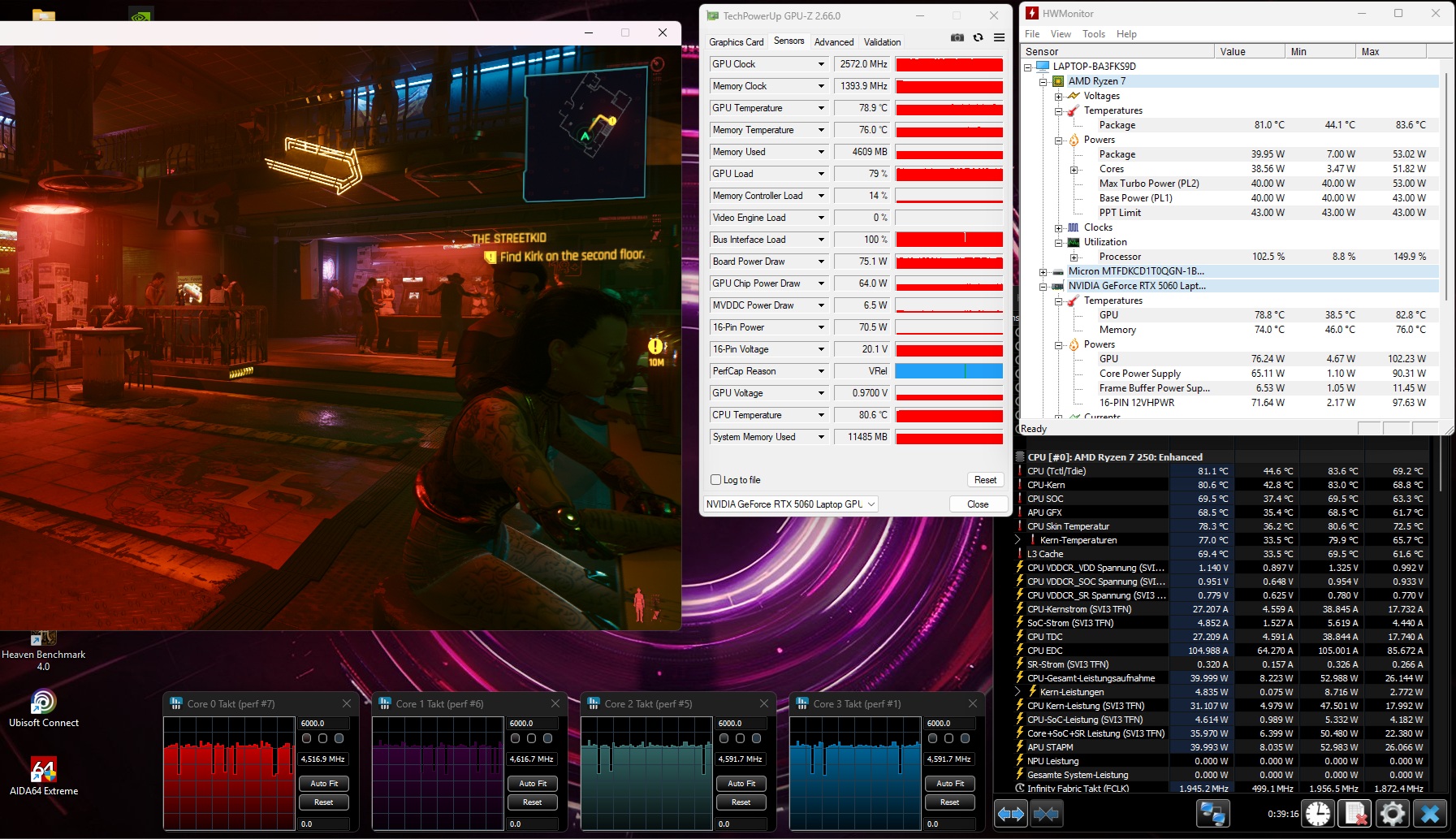Close the Core 1 Takt graph window
The height and width of the screenshot is (839, 1456).
[555, 703]
